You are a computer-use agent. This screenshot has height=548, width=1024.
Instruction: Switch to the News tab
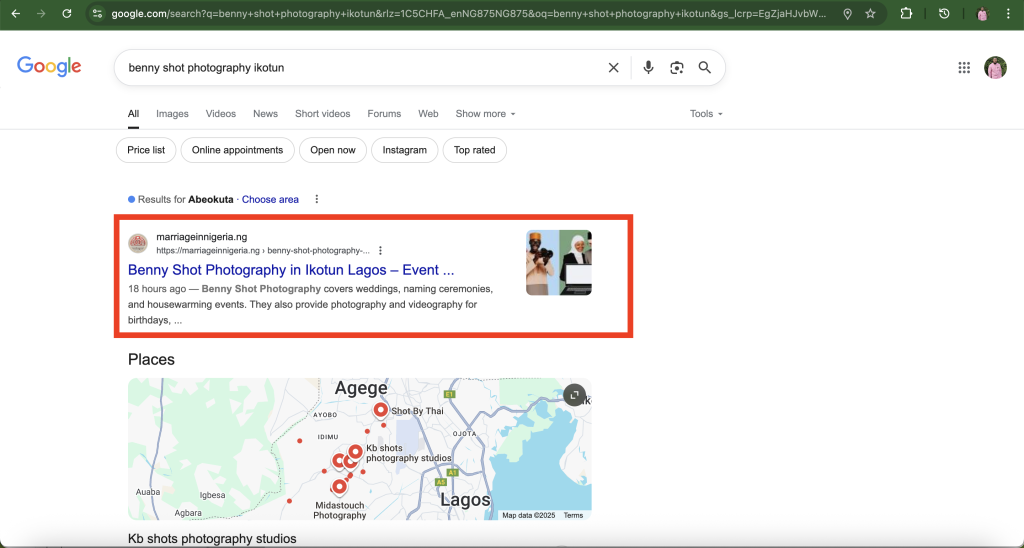coord(265,114)
